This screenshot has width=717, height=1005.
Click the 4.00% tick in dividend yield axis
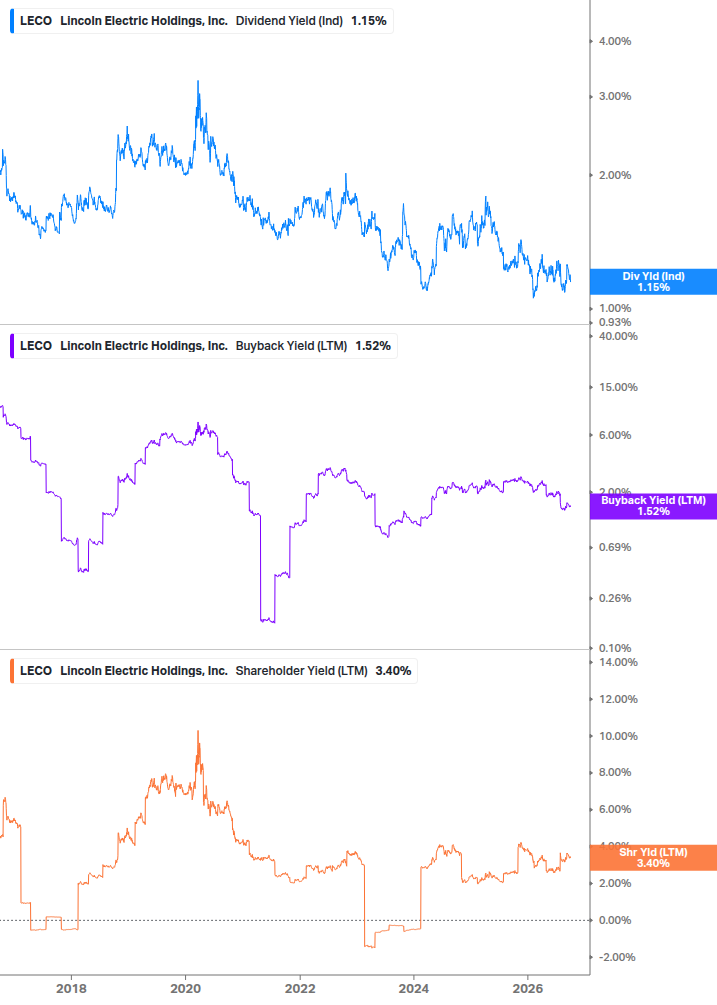614,41
